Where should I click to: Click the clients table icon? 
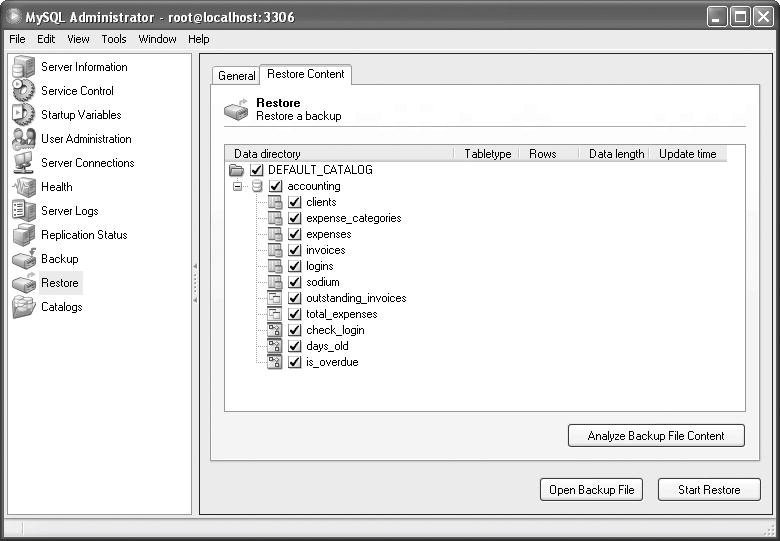click(275, 202)
